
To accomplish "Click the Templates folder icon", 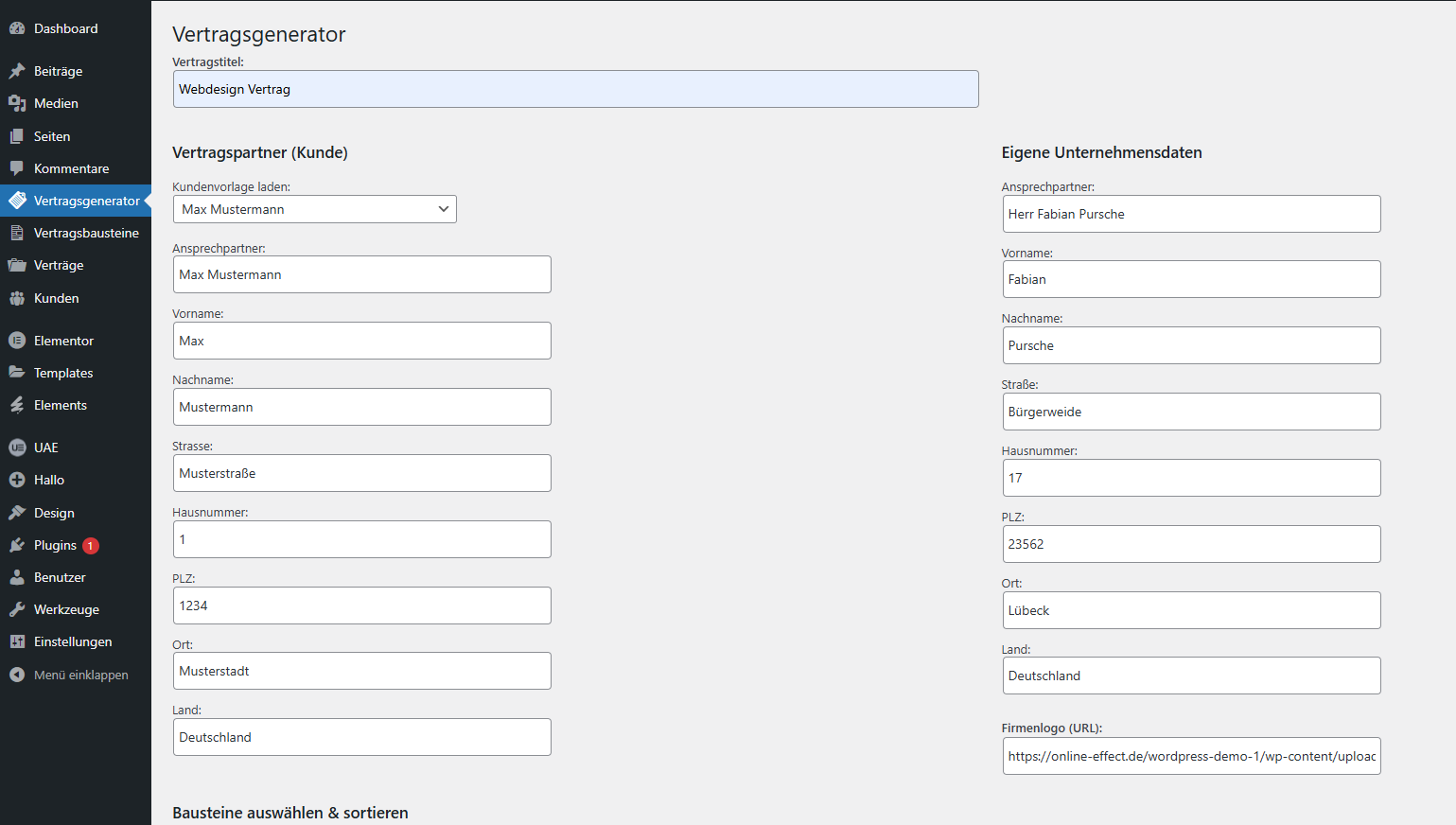I will [x=17, y=373].
